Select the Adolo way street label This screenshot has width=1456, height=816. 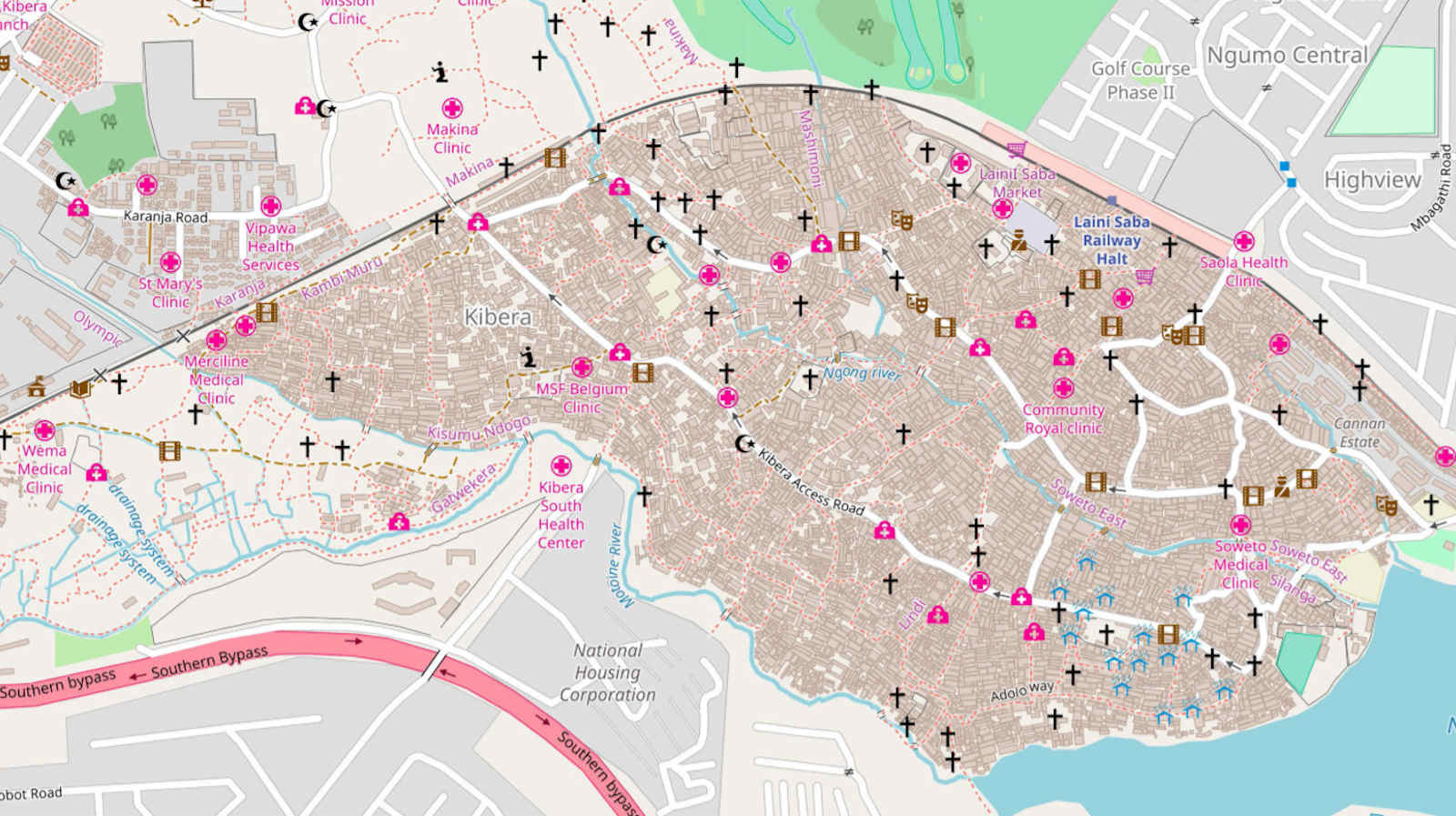pyautogui.click(x=1022, y=691)
